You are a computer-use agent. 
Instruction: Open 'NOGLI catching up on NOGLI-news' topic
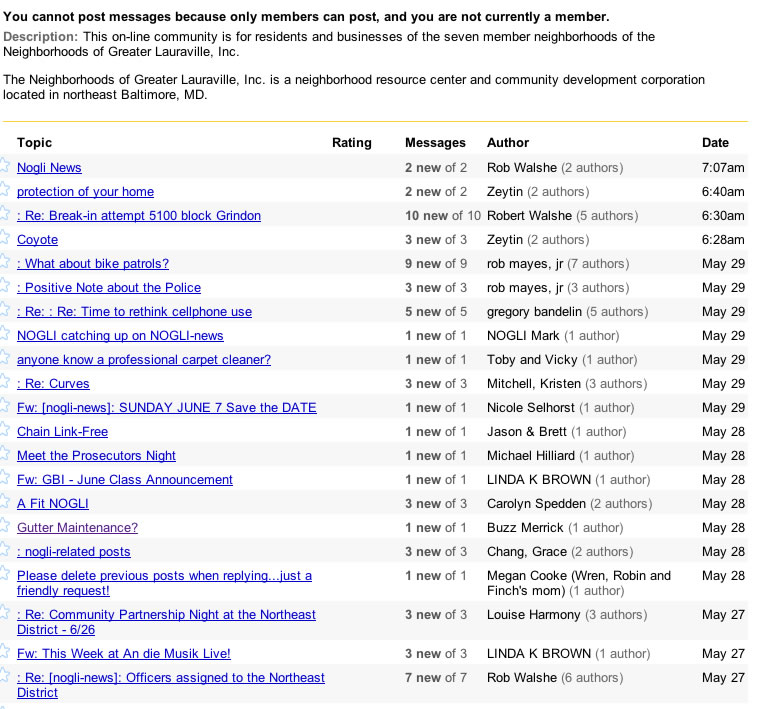point(120,336)
